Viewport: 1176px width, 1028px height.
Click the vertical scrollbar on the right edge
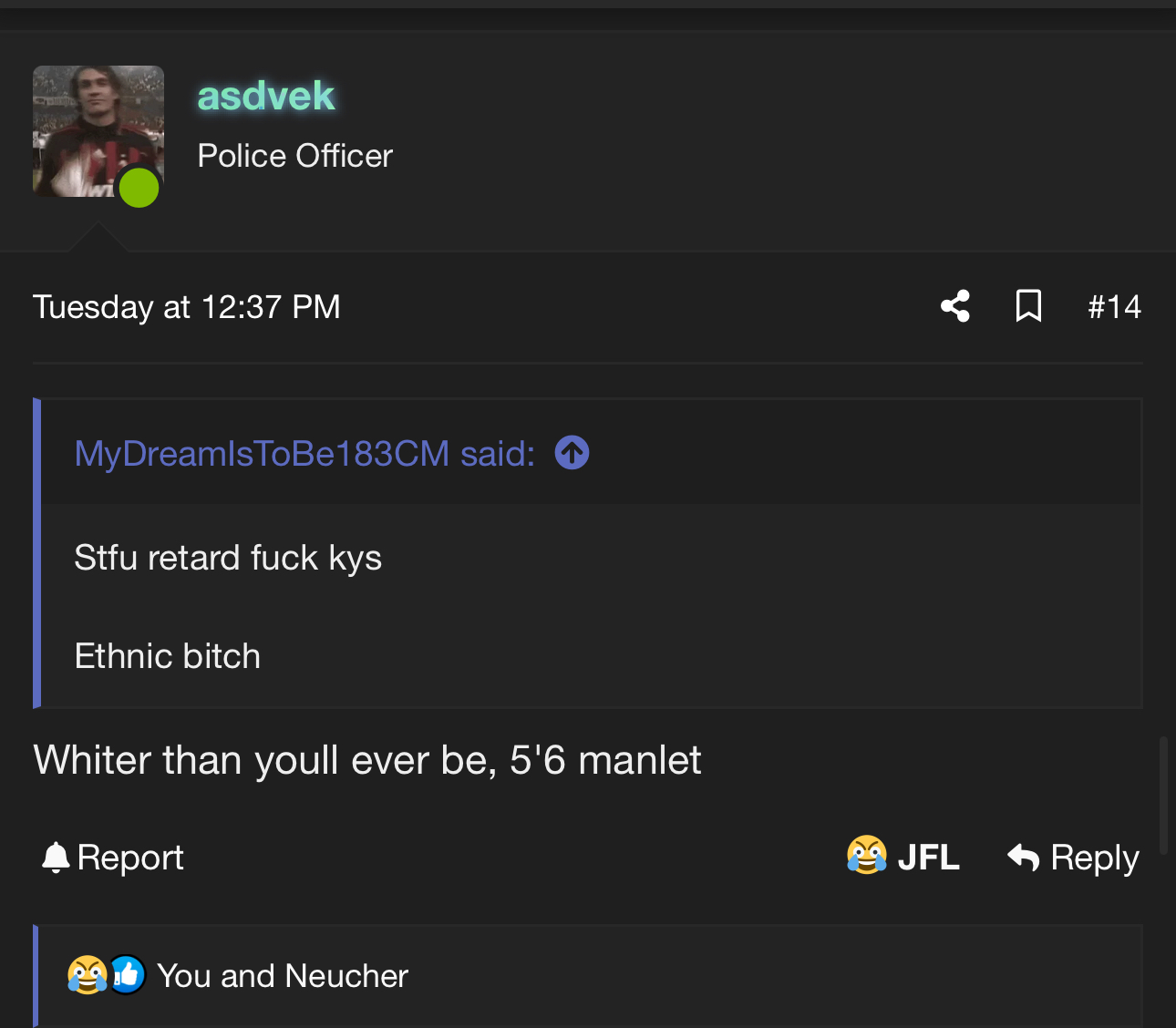[1163, 793]
